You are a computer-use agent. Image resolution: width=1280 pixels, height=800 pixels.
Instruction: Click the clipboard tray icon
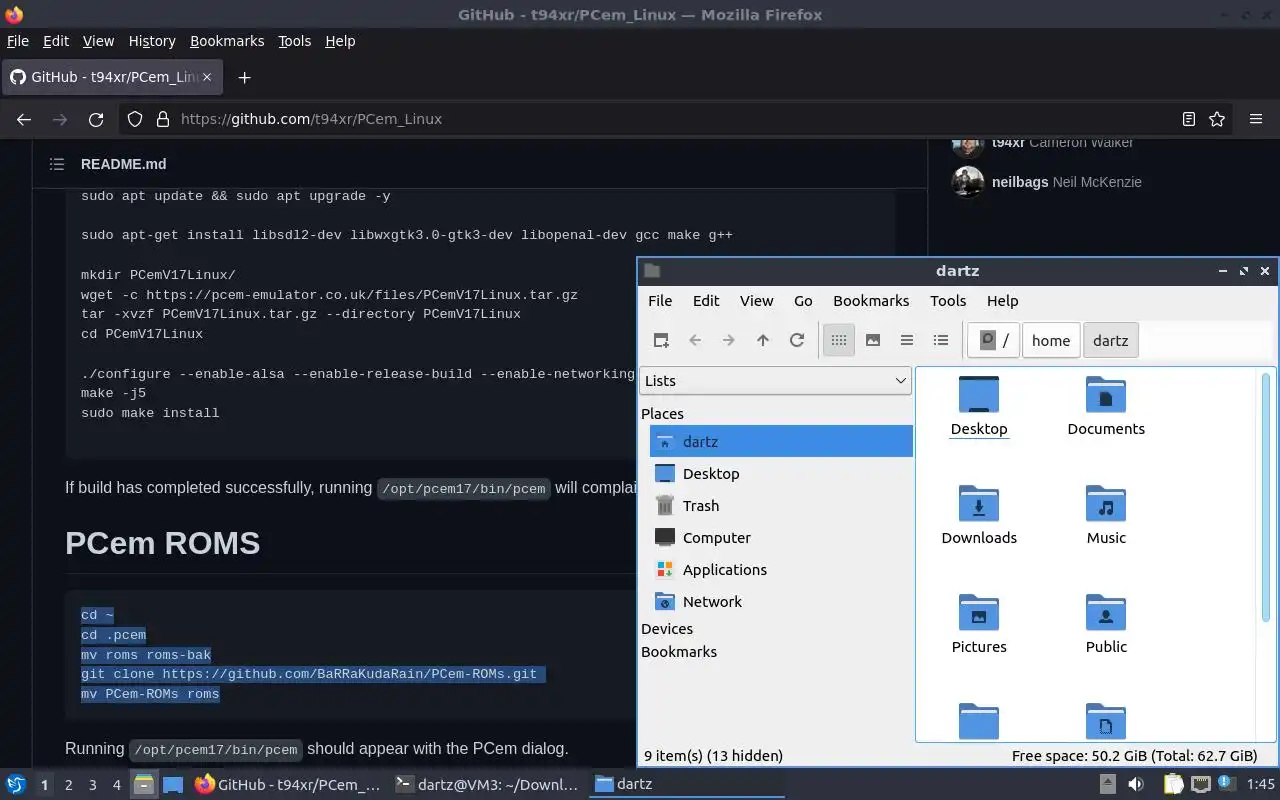point(1174,785)
